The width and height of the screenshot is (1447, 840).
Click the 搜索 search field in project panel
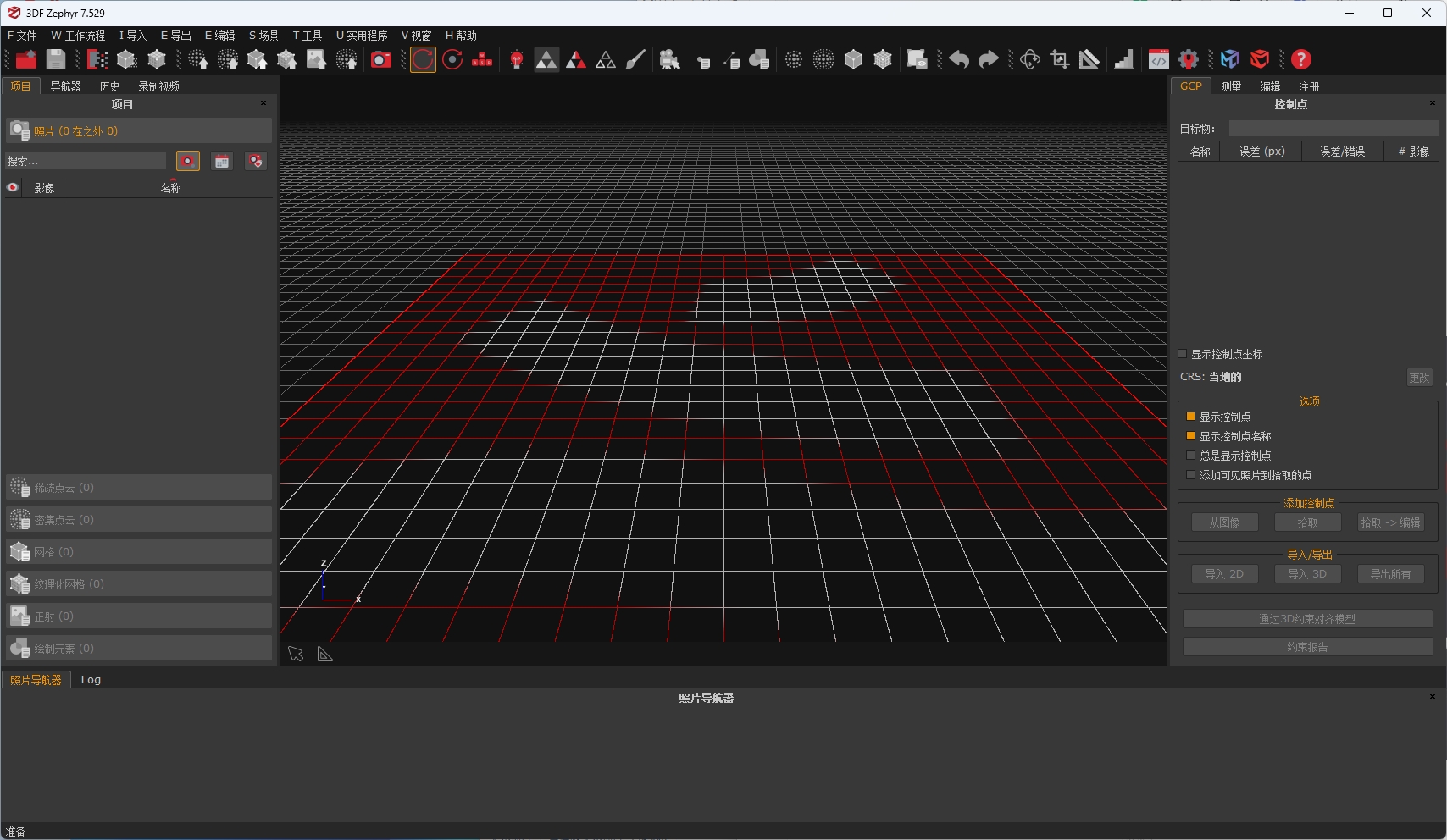coord(85,161)
